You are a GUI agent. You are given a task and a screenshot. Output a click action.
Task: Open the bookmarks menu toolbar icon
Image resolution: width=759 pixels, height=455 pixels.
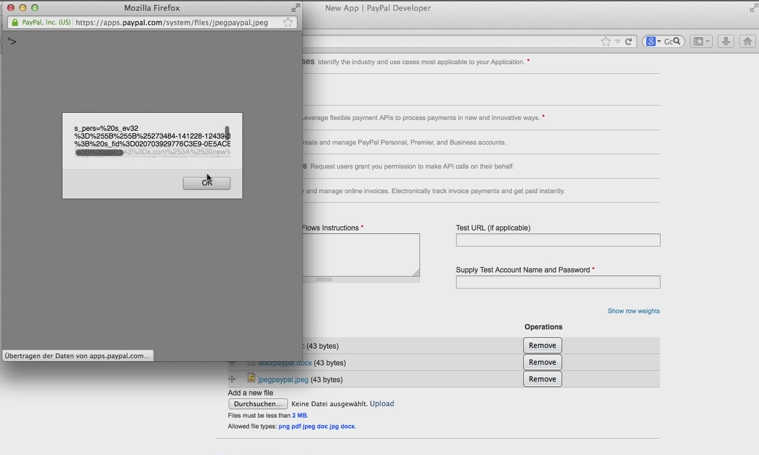698,42
